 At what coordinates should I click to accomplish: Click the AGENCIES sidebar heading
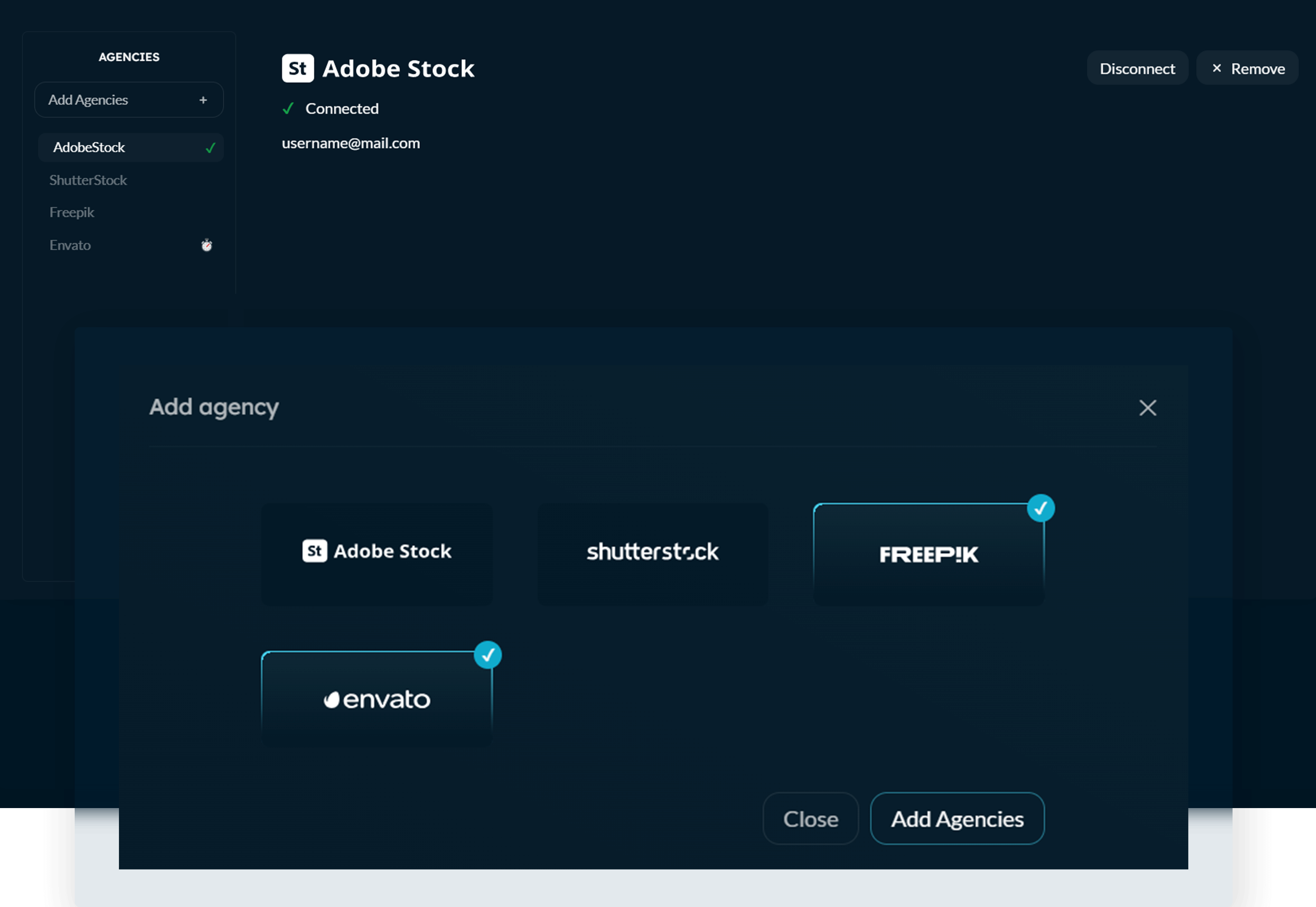[x=129, y=57]
